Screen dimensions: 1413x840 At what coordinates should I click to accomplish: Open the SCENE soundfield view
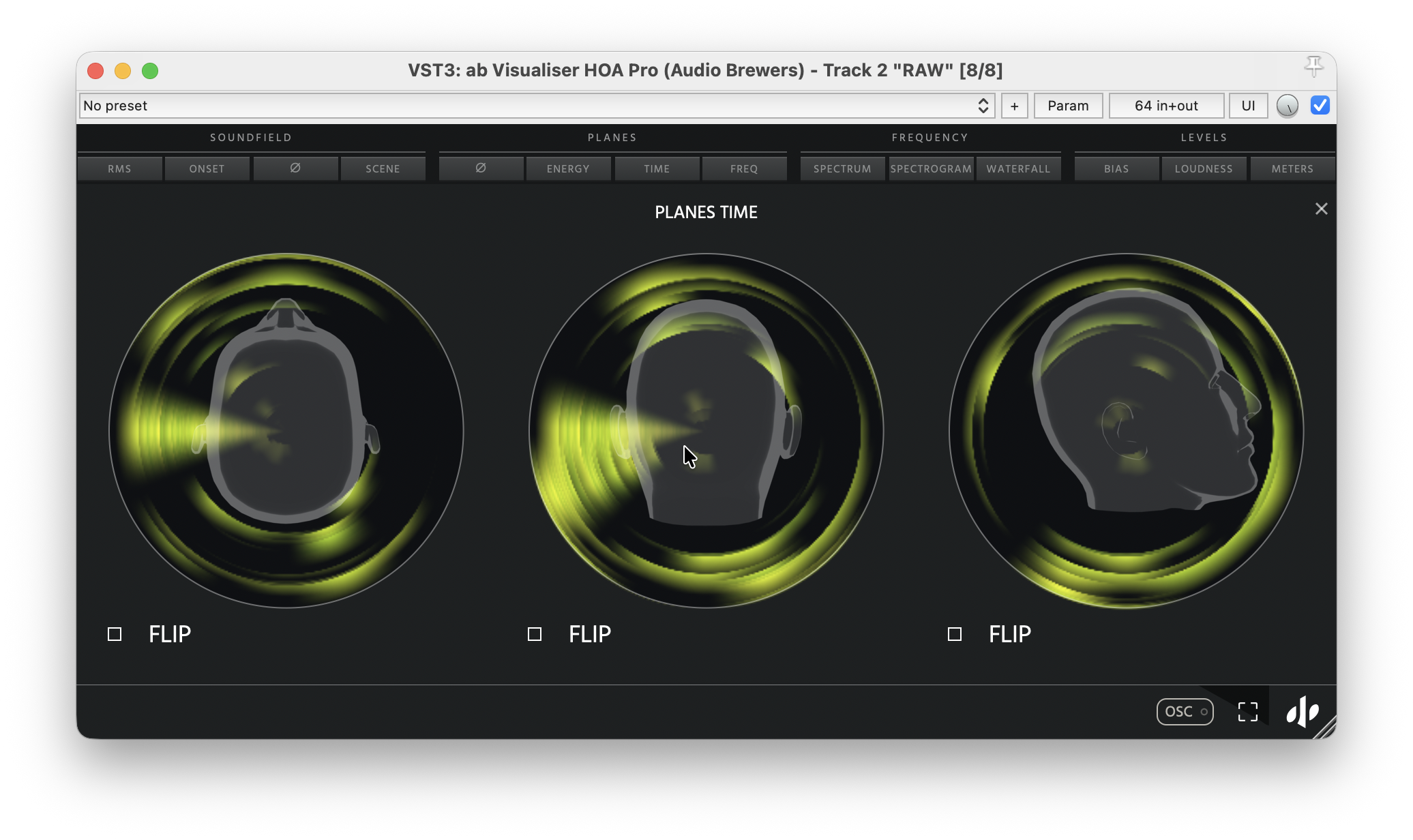pos(383,168)
